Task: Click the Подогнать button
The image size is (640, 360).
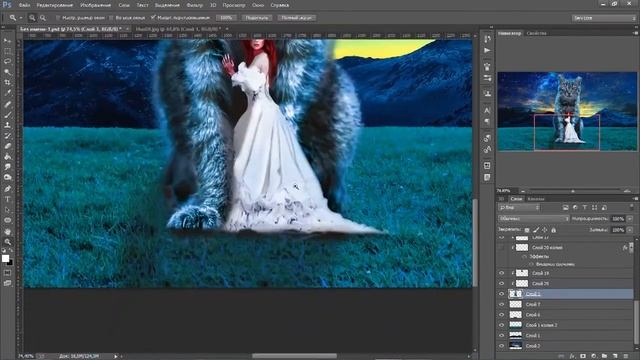Action: (257, 18)
